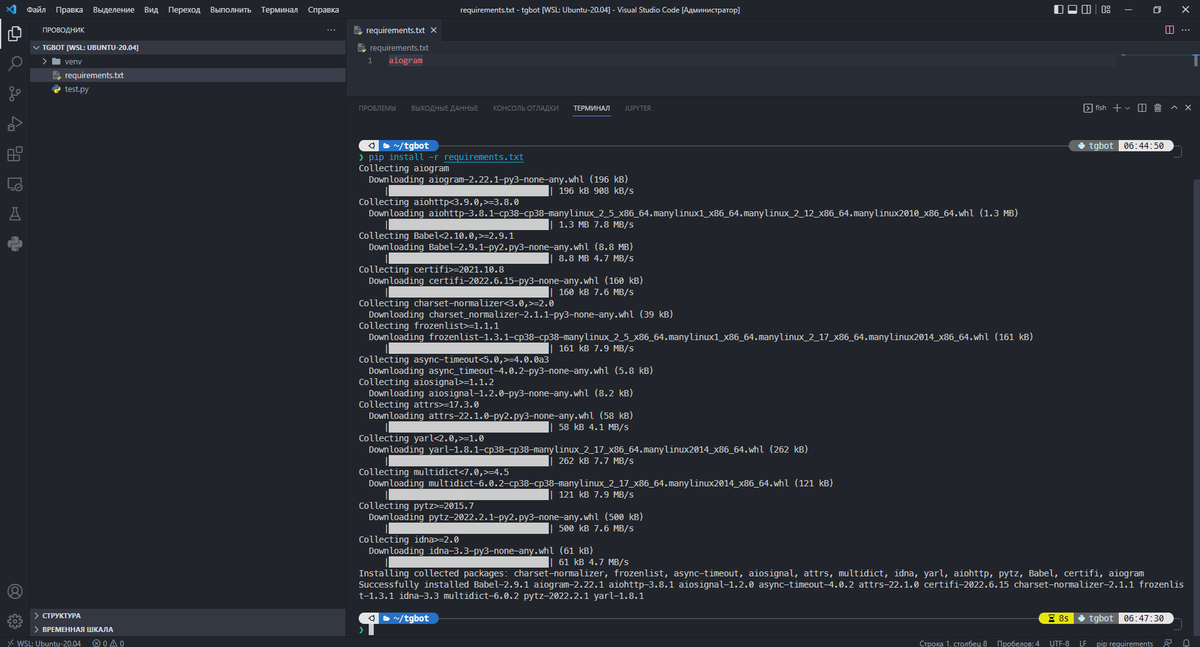This screenshot has height=647, width=1200.
Task: Toggle the primary sidebar from the title bar
Action: tap(1059, 8)
